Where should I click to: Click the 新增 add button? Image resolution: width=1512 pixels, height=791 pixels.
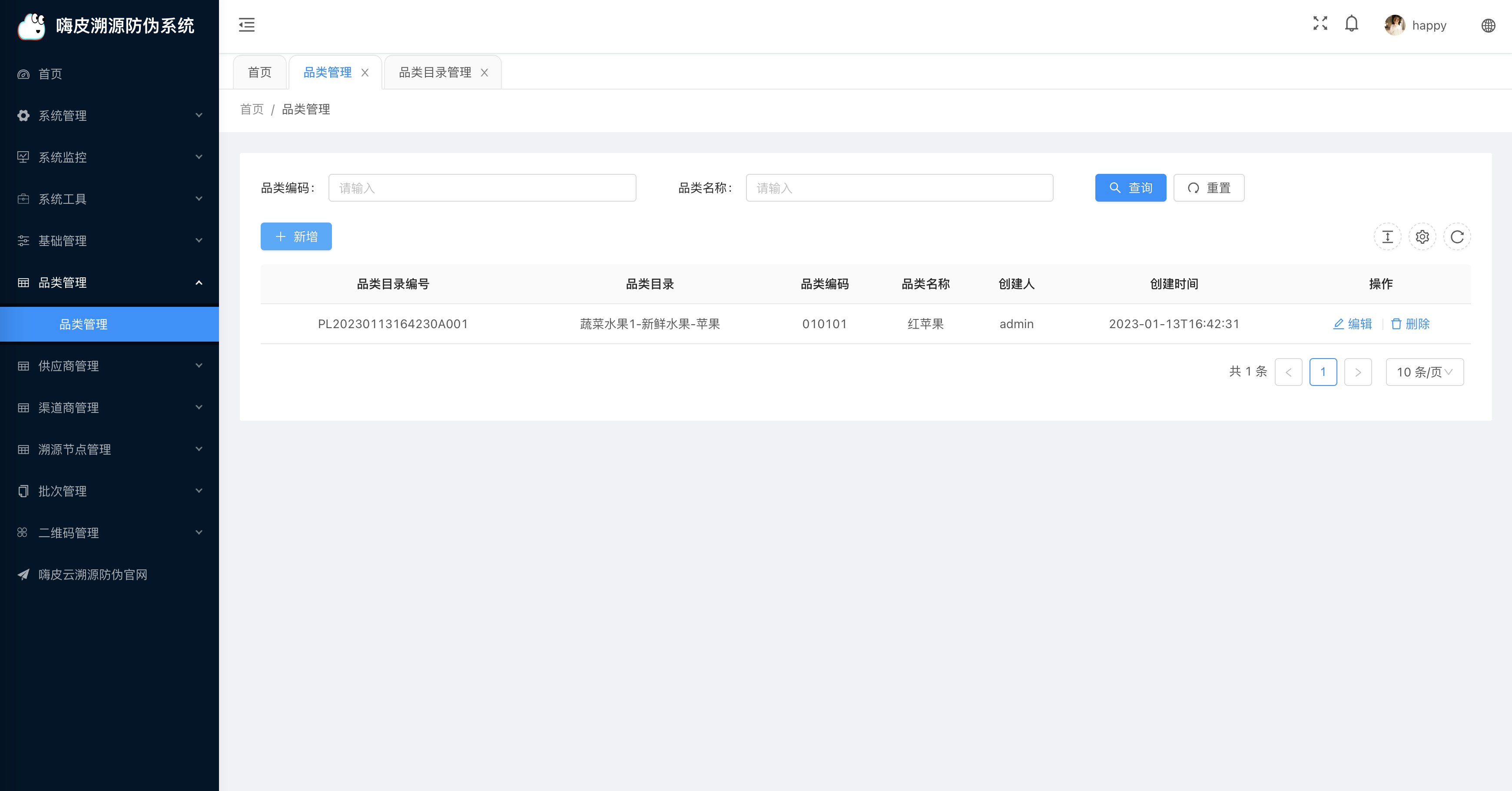click(296, 237)
